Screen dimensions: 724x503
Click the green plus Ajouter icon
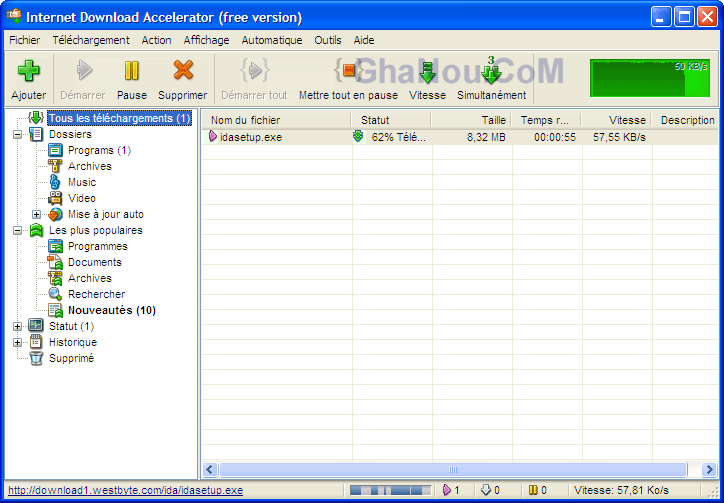pos(29,71)
